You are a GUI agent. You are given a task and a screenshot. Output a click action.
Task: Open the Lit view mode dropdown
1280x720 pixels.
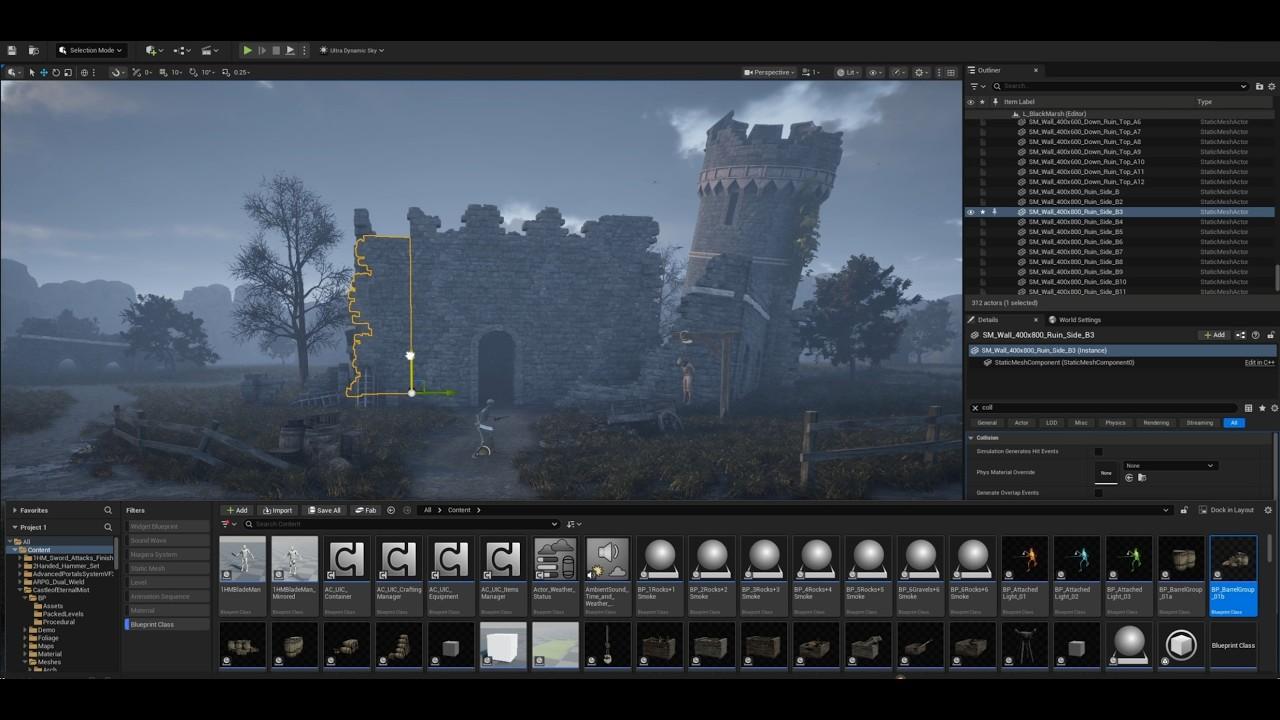[848, 72]
